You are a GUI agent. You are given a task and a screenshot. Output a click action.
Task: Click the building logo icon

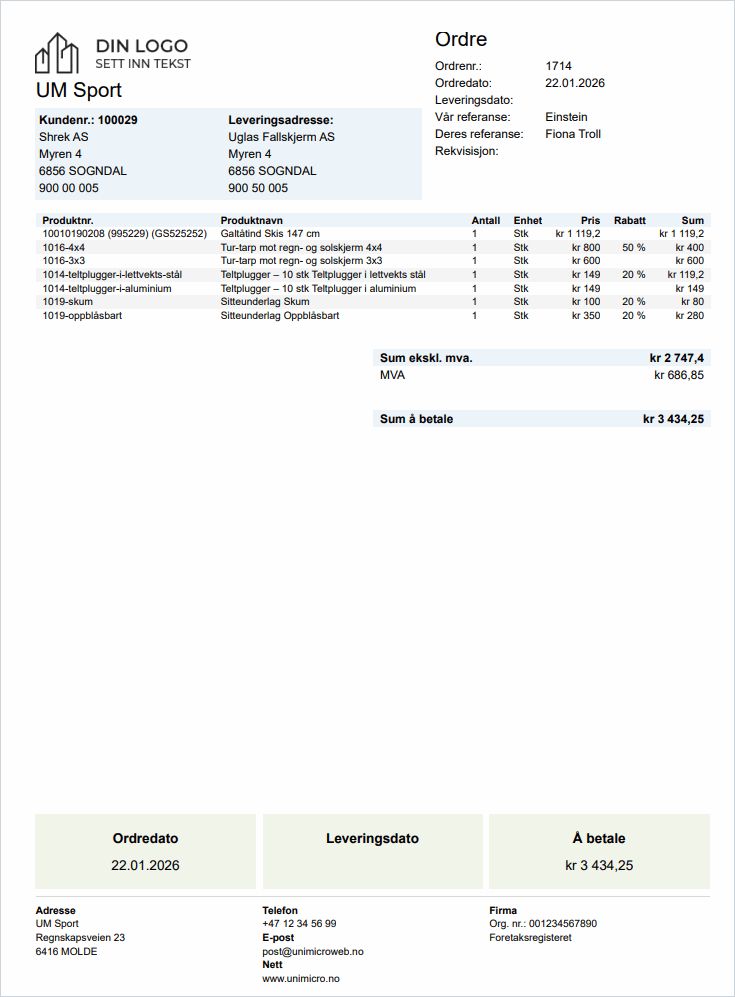[x=57, y=54]
